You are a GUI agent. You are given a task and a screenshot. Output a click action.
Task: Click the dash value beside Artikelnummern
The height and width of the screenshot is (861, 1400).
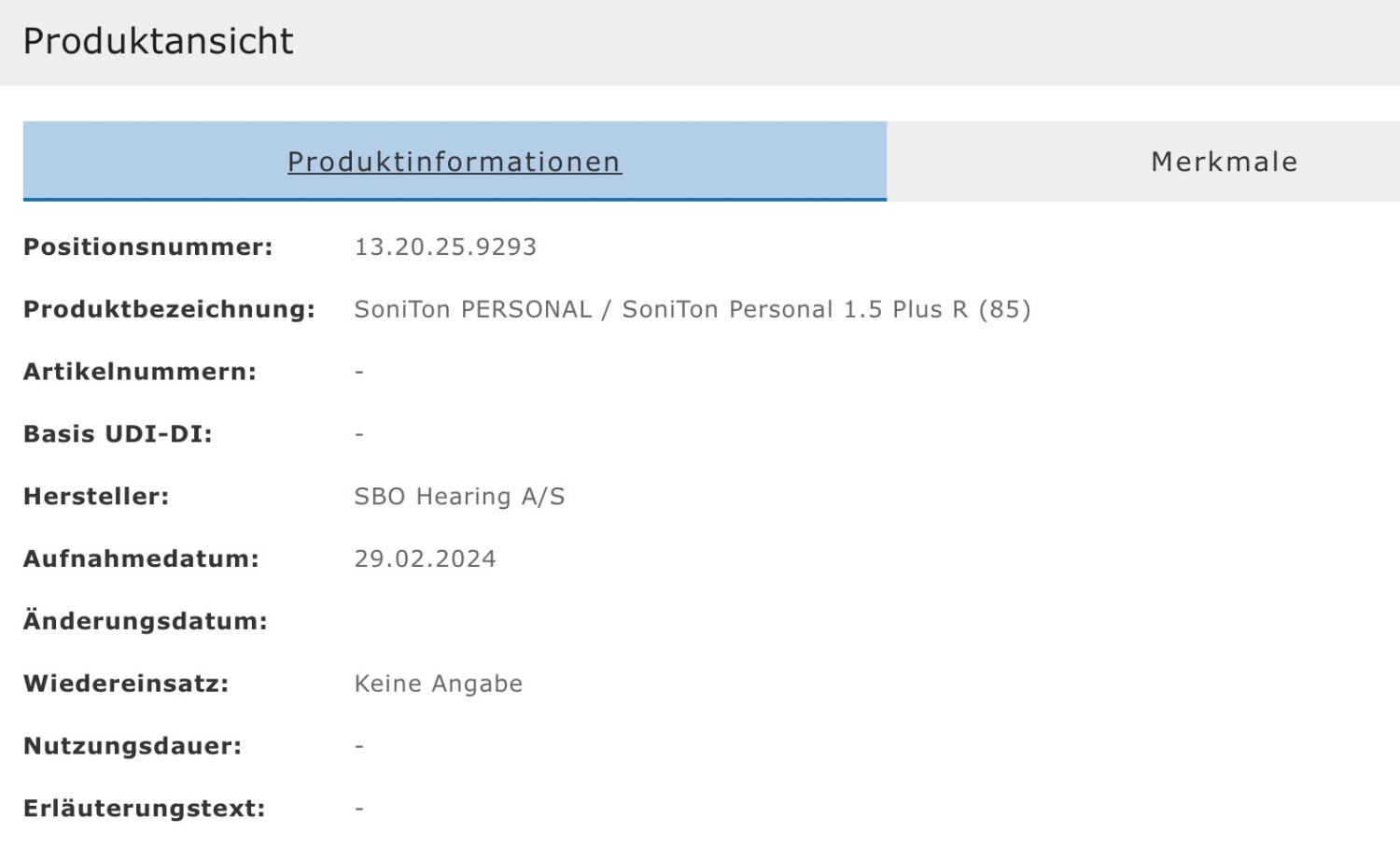pos(359,372)
